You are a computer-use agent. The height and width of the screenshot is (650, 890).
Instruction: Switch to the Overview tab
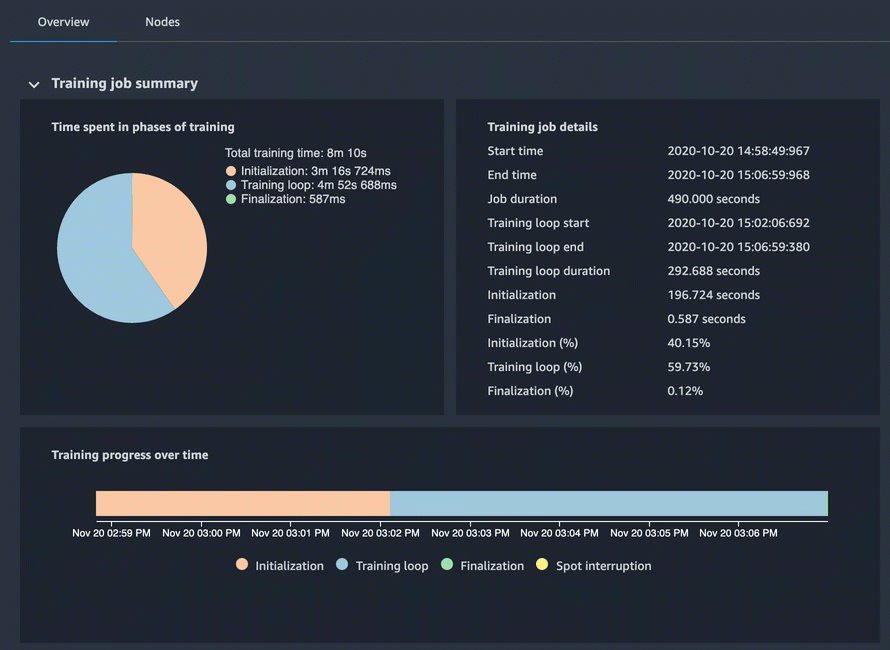pos(63,22)
